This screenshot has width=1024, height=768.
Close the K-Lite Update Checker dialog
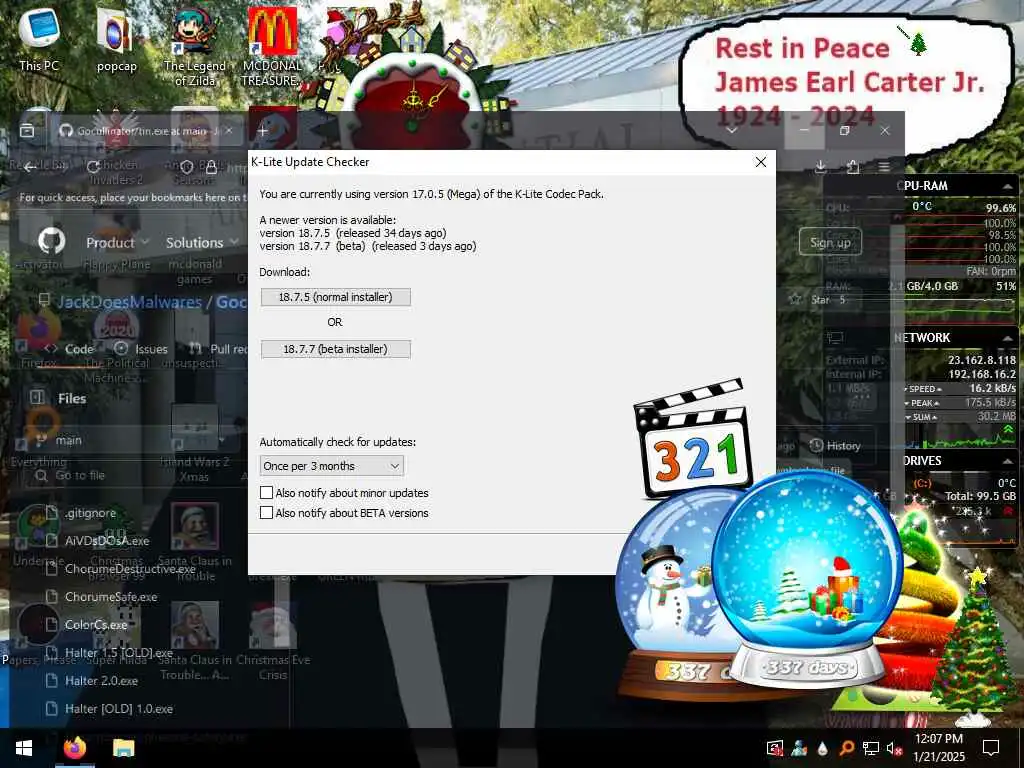click(x=760, y=162)
